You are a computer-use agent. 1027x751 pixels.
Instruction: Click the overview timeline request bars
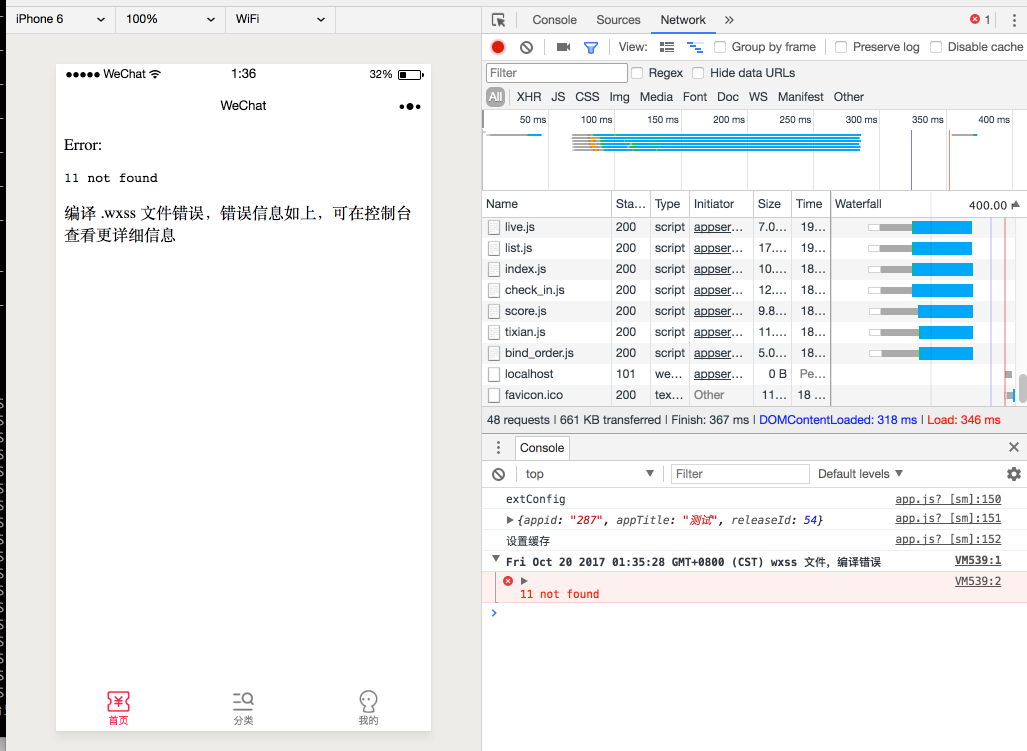tap(717, 142)
